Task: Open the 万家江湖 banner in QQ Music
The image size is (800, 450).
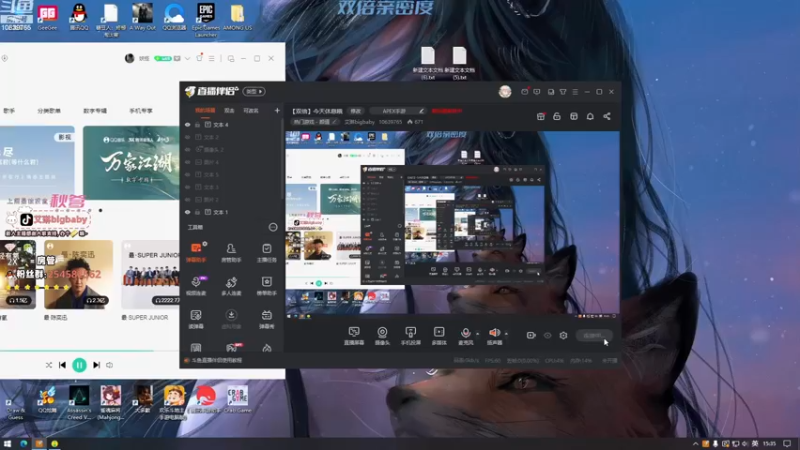Action: click(x=132, y=162)
